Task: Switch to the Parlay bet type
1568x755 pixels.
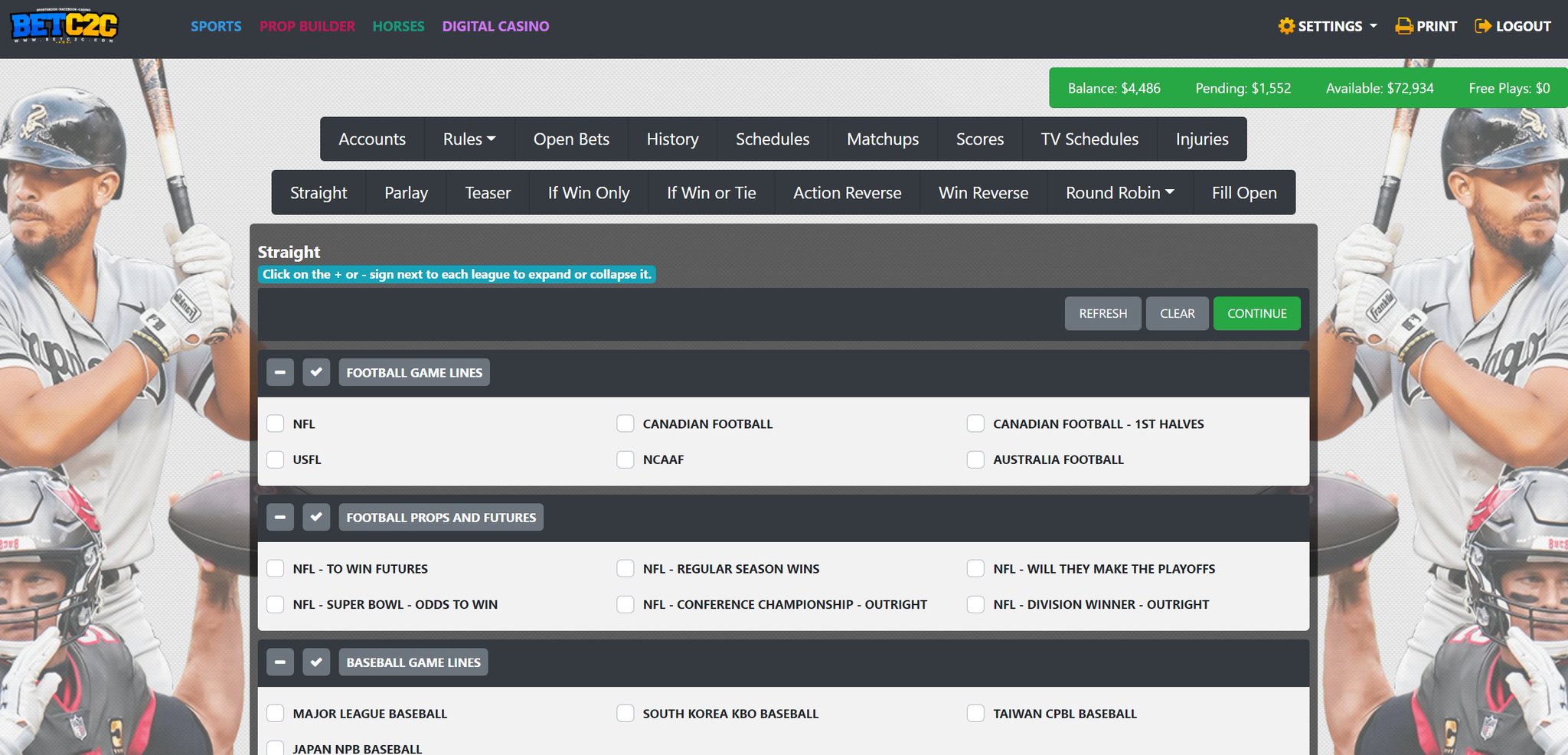Action: (406, 193)
